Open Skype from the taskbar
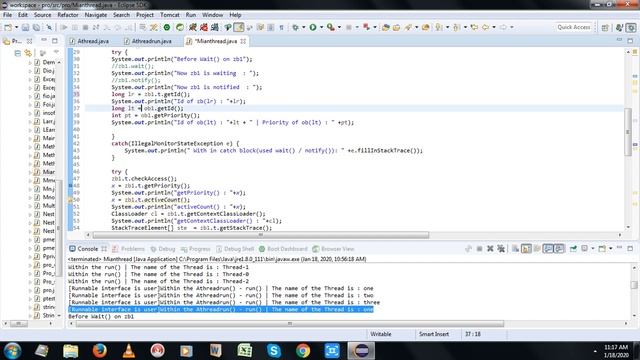Image resolution: width=640 pixels, height=360 pixels. (x=273, y=351)
